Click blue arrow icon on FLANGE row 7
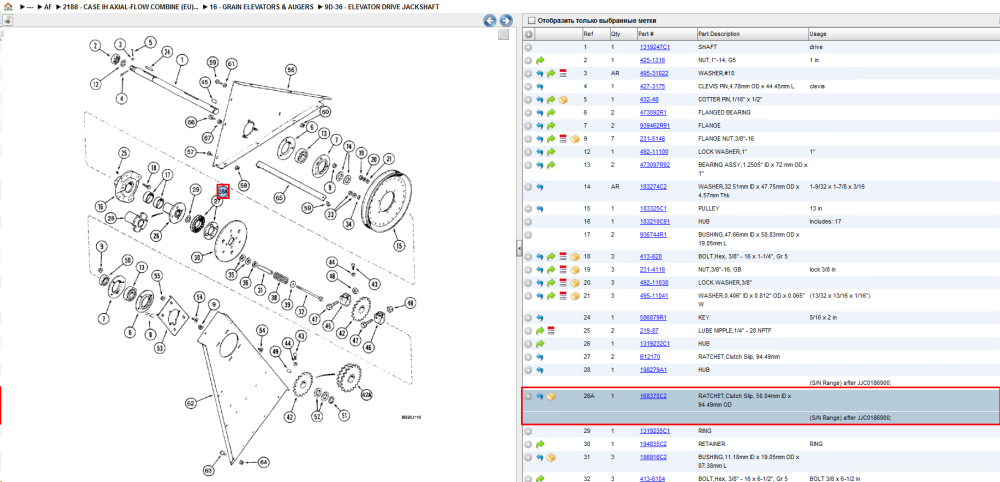The height and width of the screenshot is (482, 1000). coord(540,126)
